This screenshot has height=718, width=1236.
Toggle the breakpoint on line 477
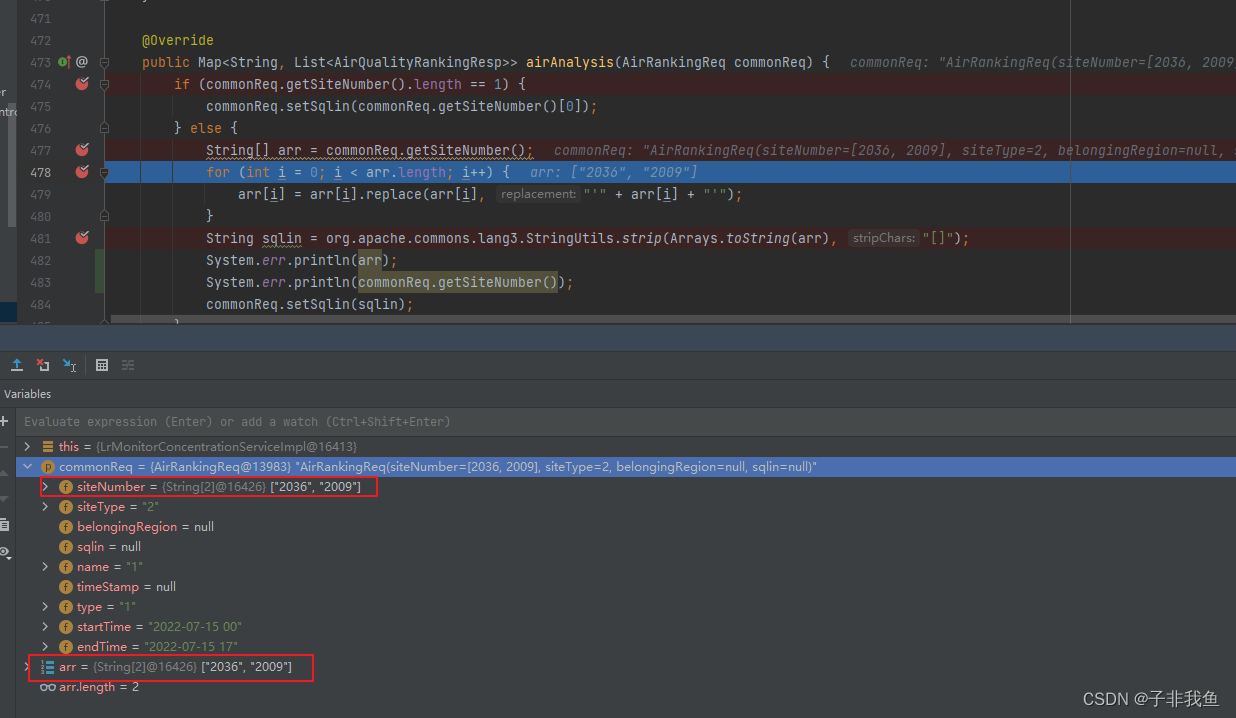pyautogui.click(x=82, y=150)
